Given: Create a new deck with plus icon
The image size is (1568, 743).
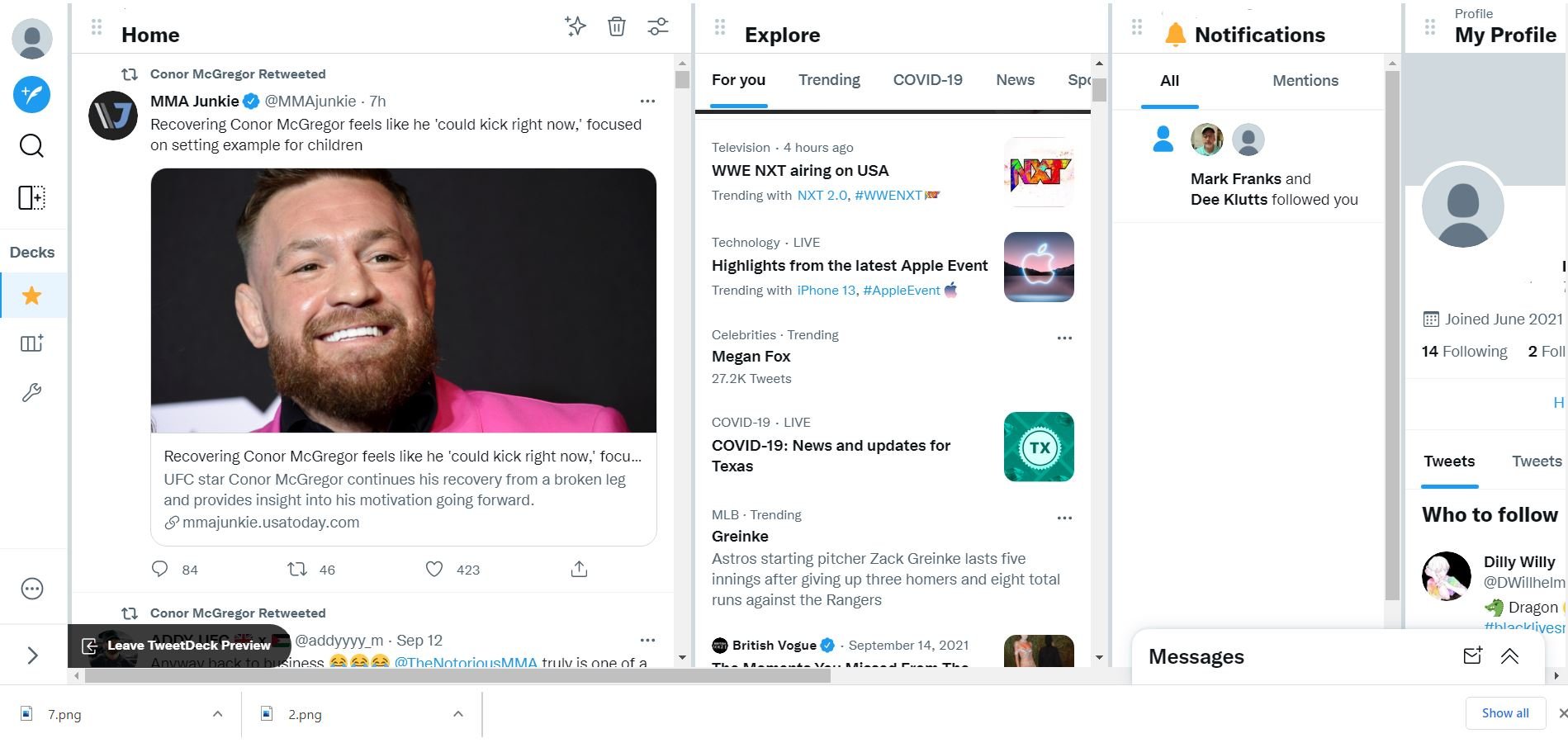Looking at the screenshot, I should pyautogui.click(x=31, y=343).
